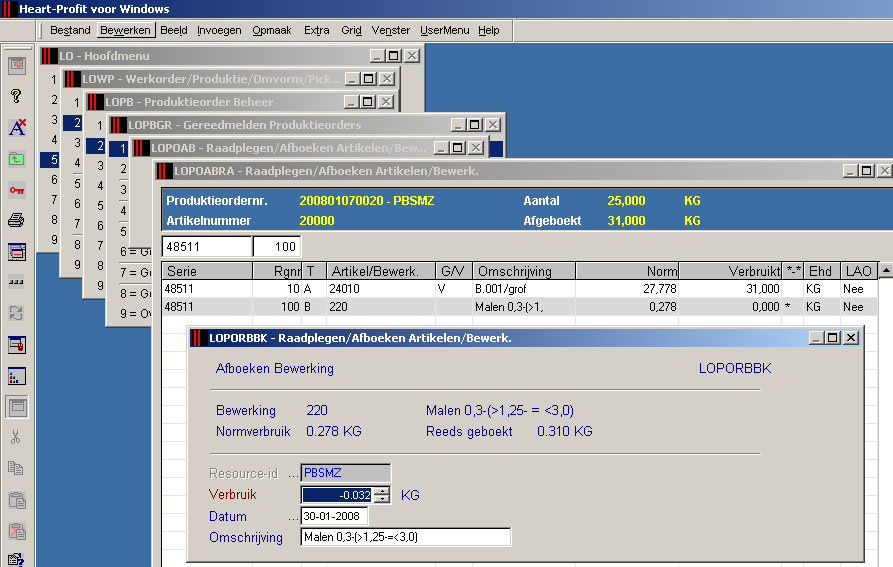The height and width of the screenshot is (567, 893).
Task: Click the LOPB - Produktieorder Beheer title bar
Action: pyautogui.click(x=241, y=102)
